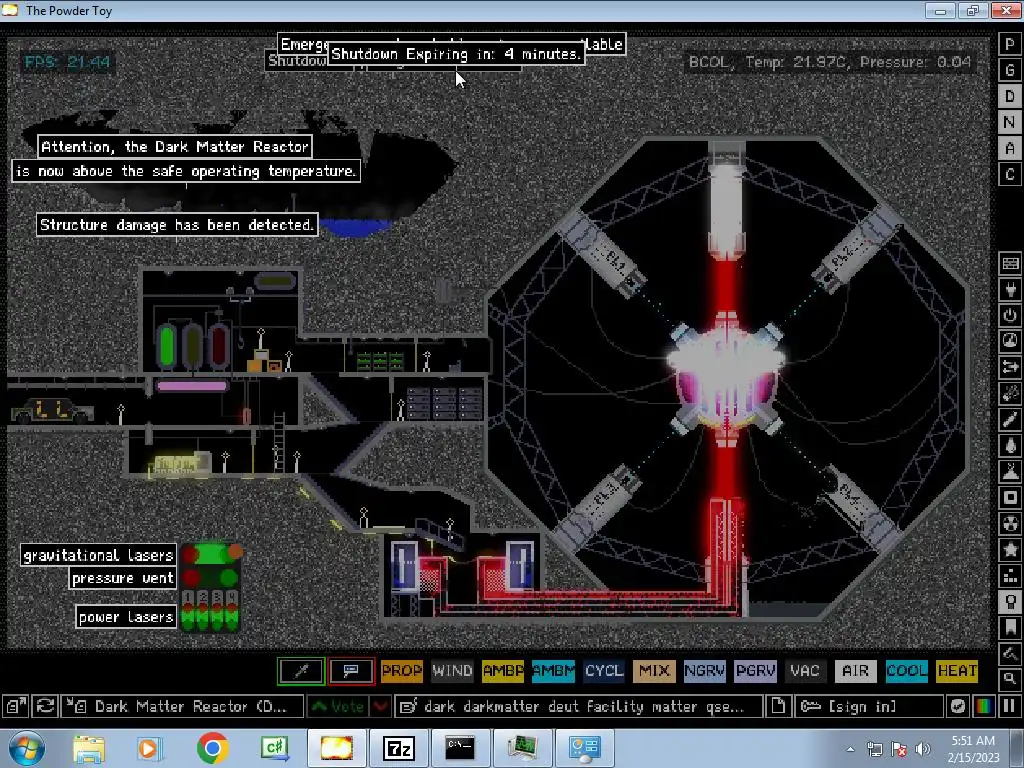Open simulation options (checkmark icon)
Image resolution: width=1024 pixels, height=768 pixels.
coord(957,706)
